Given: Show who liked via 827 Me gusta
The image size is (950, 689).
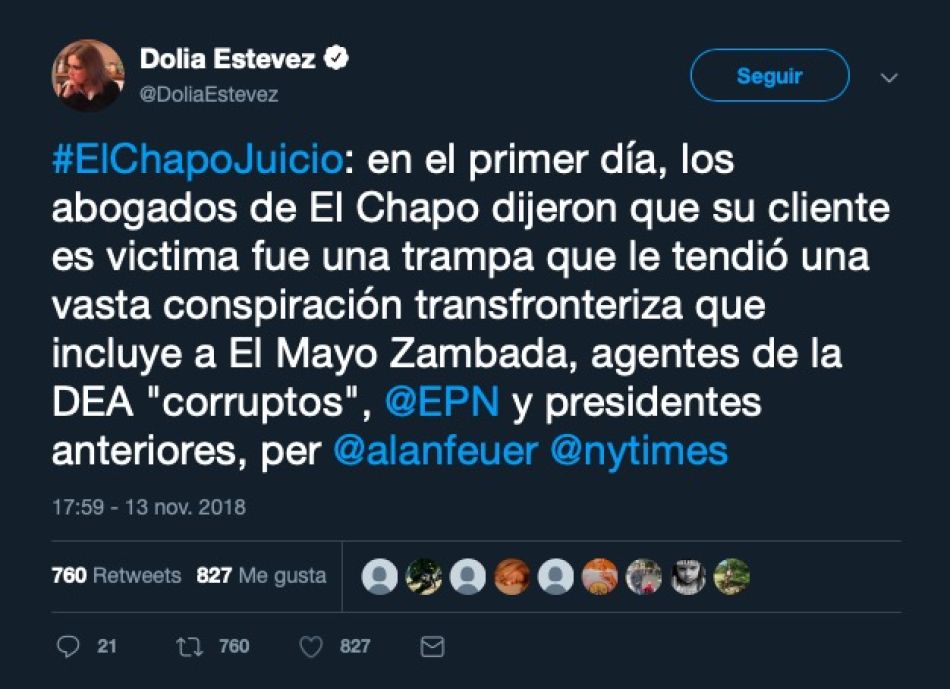Looking at the screenshot, I should point(261,575).
